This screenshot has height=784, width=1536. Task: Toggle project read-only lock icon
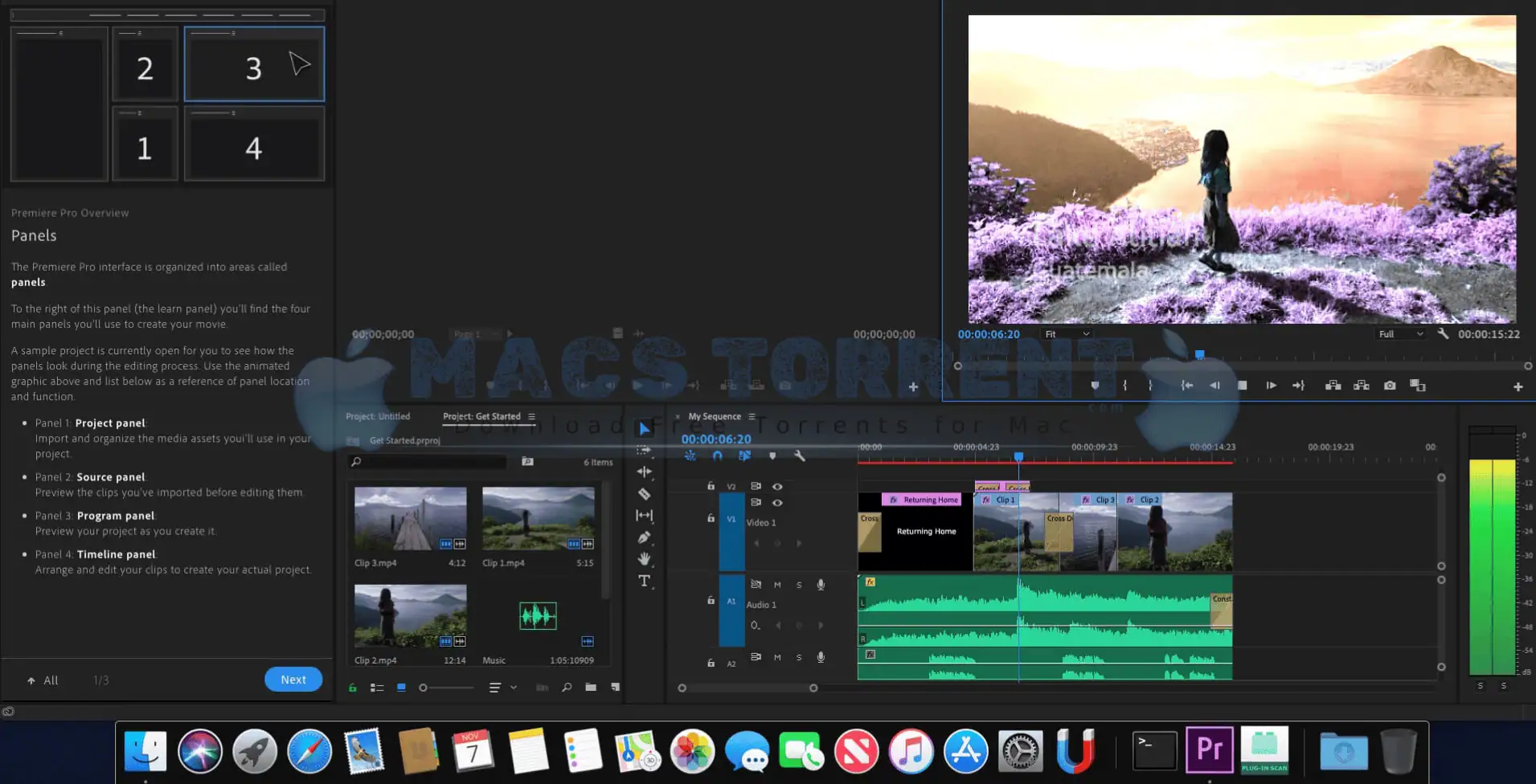[x=352, y=688]
